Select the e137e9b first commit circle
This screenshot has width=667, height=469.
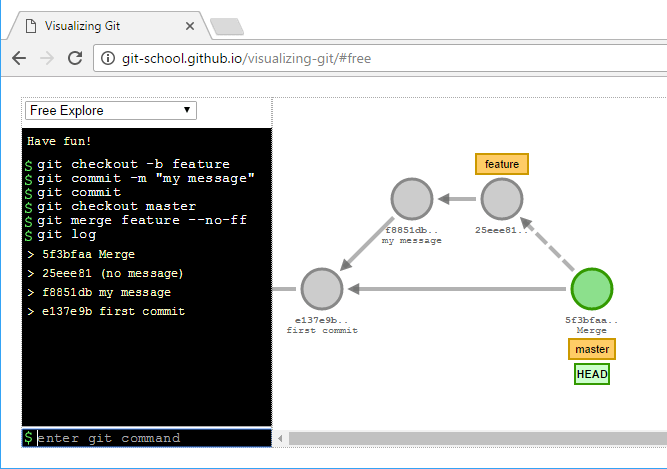[322, 289]
